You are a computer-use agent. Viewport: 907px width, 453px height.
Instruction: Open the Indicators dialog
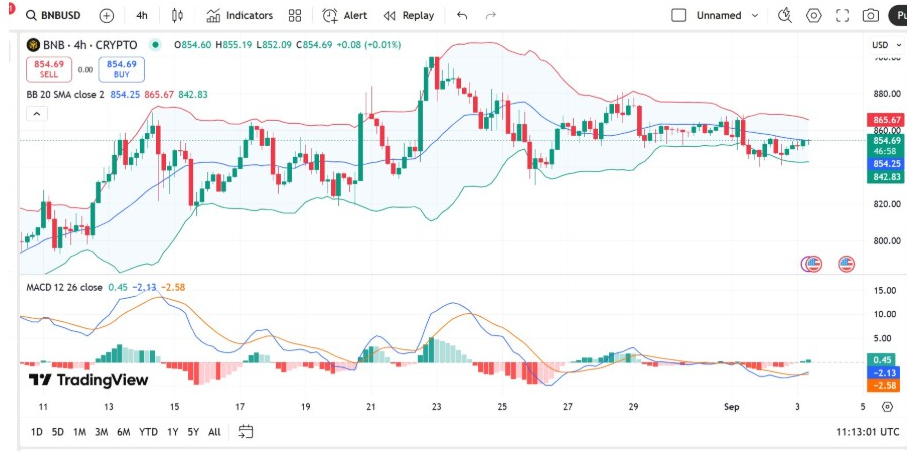(239, 16)
